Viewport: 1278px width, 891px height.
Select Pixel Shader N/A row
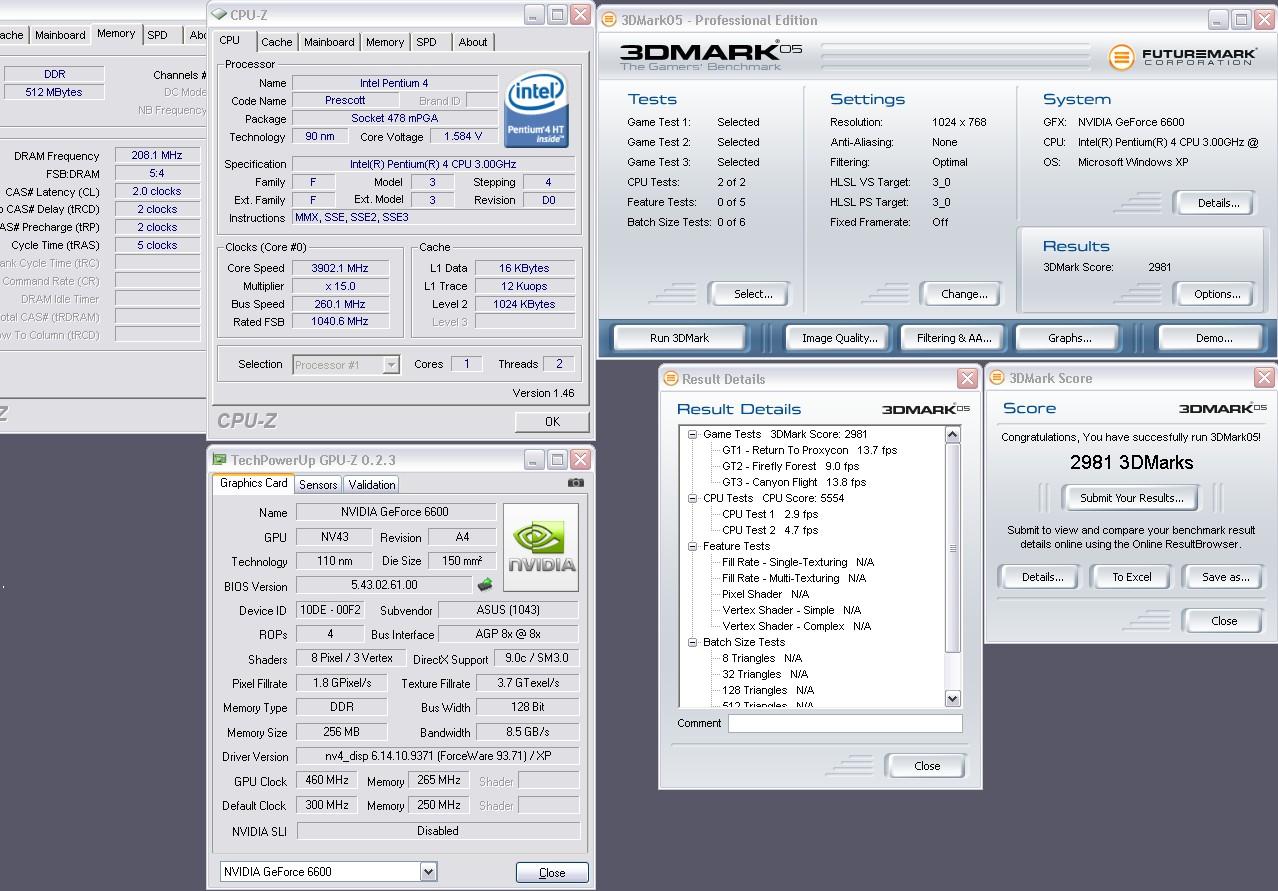coord(765,594)
